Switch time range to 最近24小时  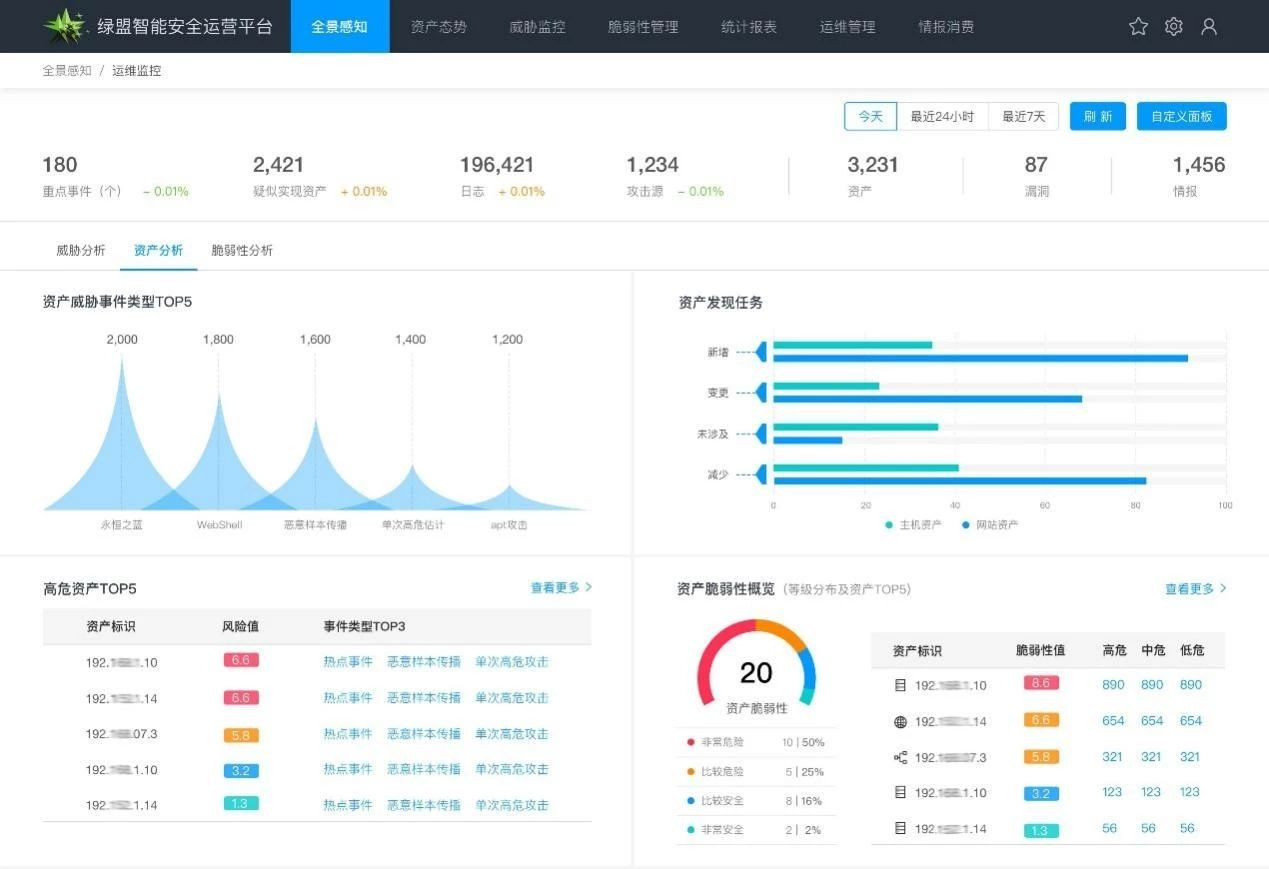(942, 116)
